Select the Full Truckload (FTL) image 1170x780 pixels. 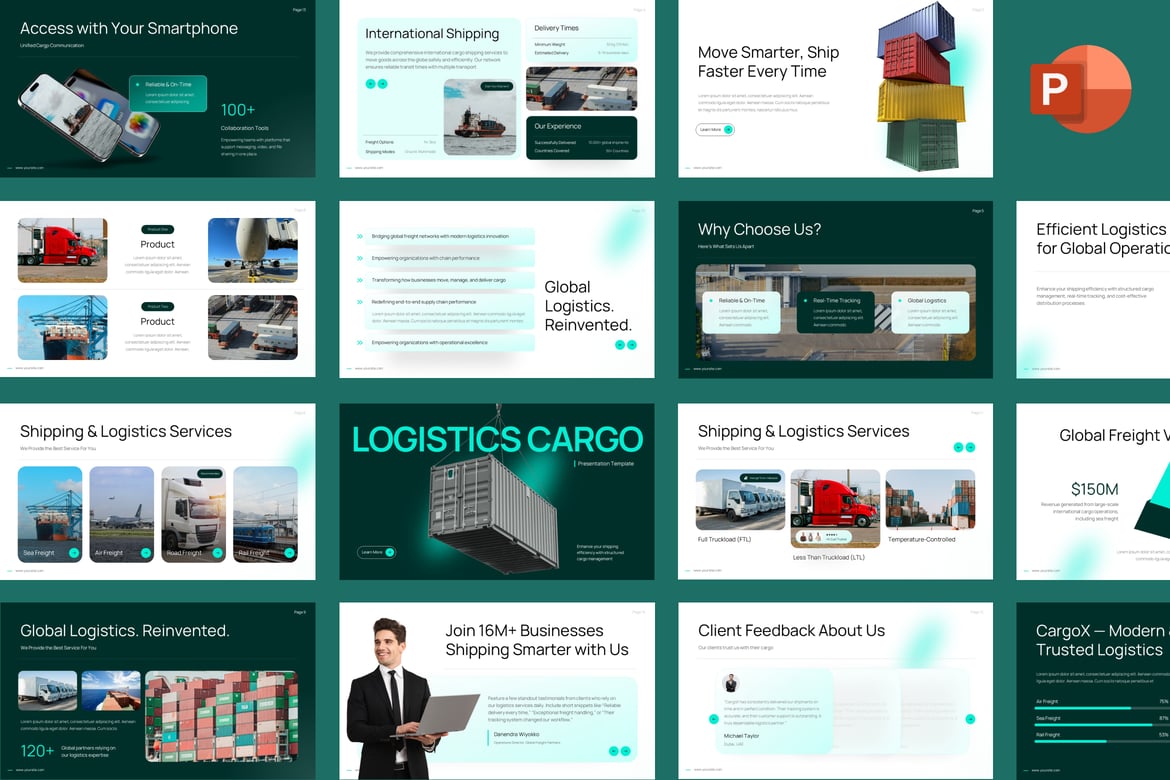coord(740,499)
